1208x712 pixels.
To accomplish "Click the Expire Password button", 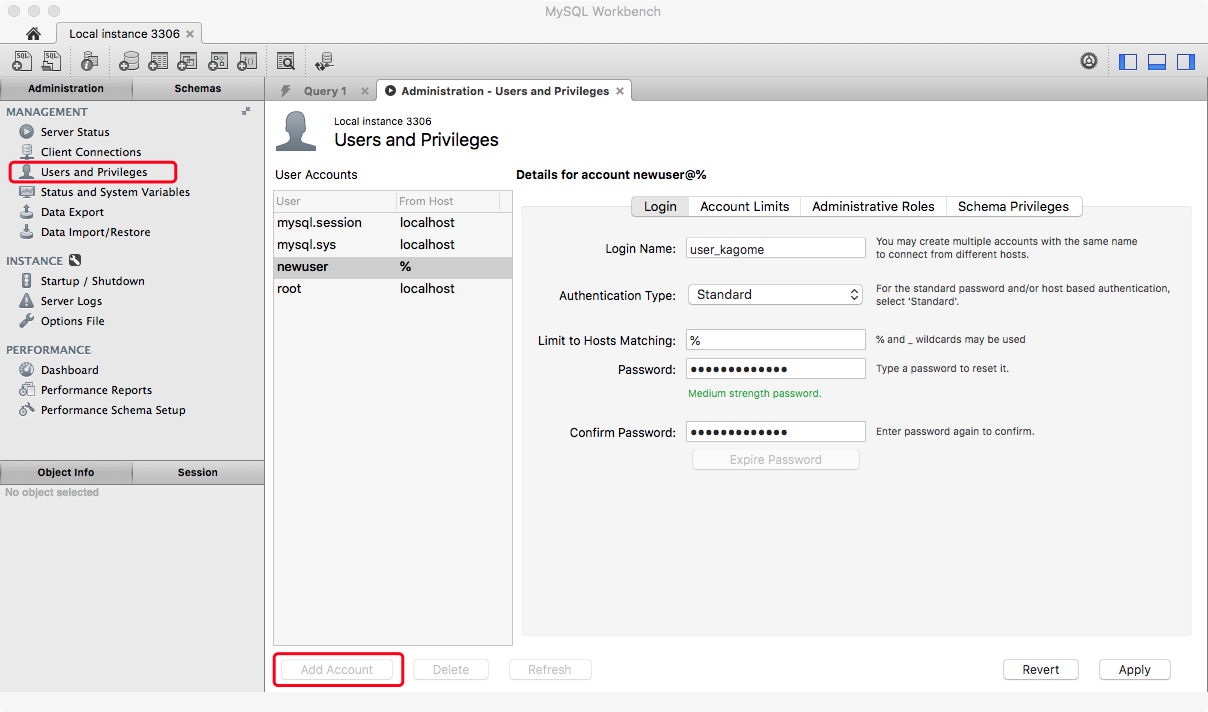I will coord(776,460).
